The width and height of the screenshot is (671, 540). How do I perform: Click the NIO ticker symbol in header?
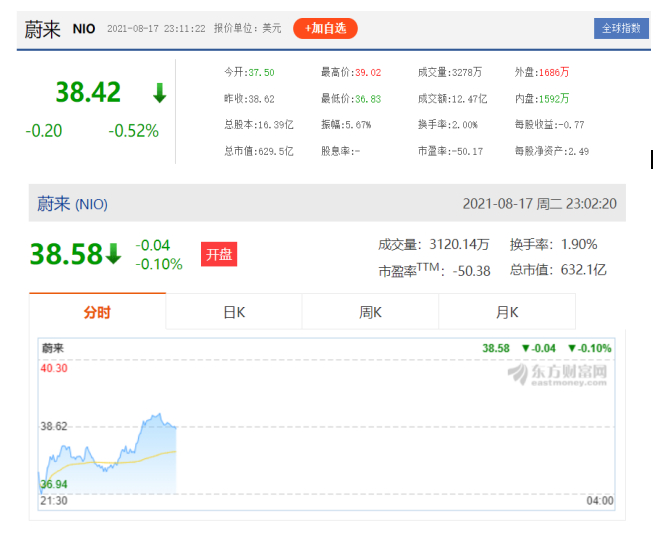tap(84, 29)
